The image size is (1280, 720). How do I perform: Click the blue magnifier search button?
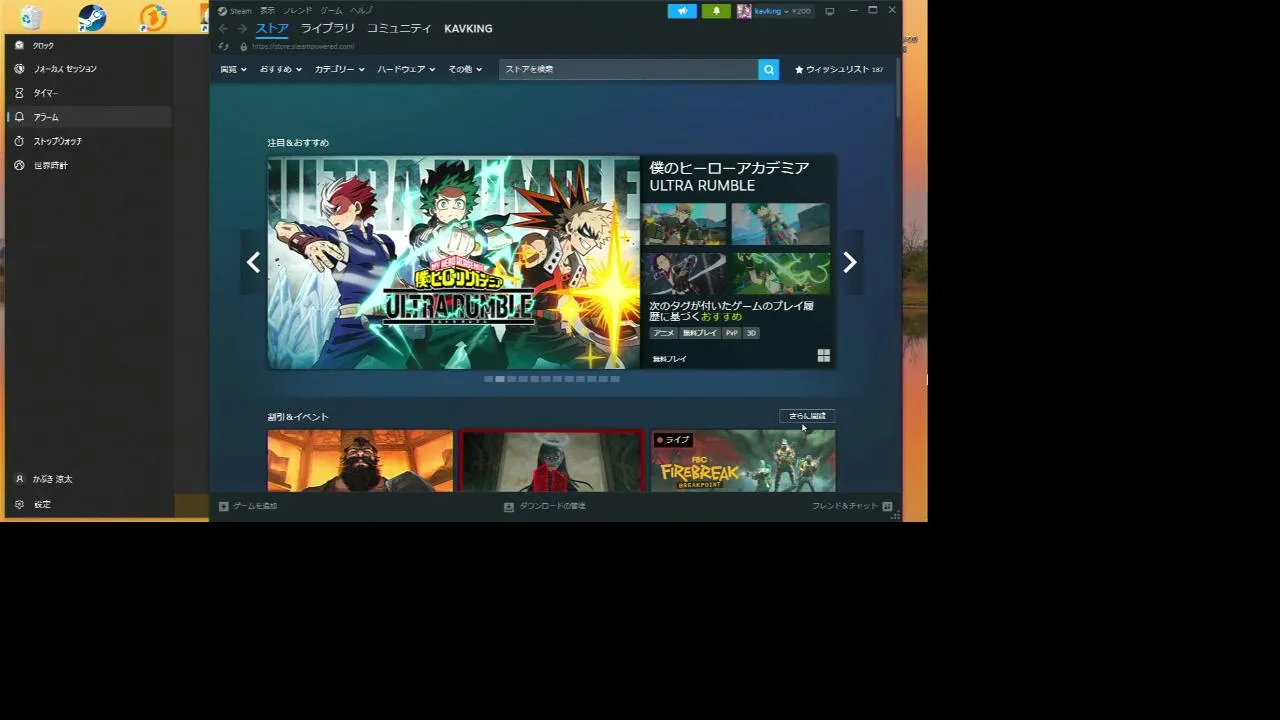(769, 69)
